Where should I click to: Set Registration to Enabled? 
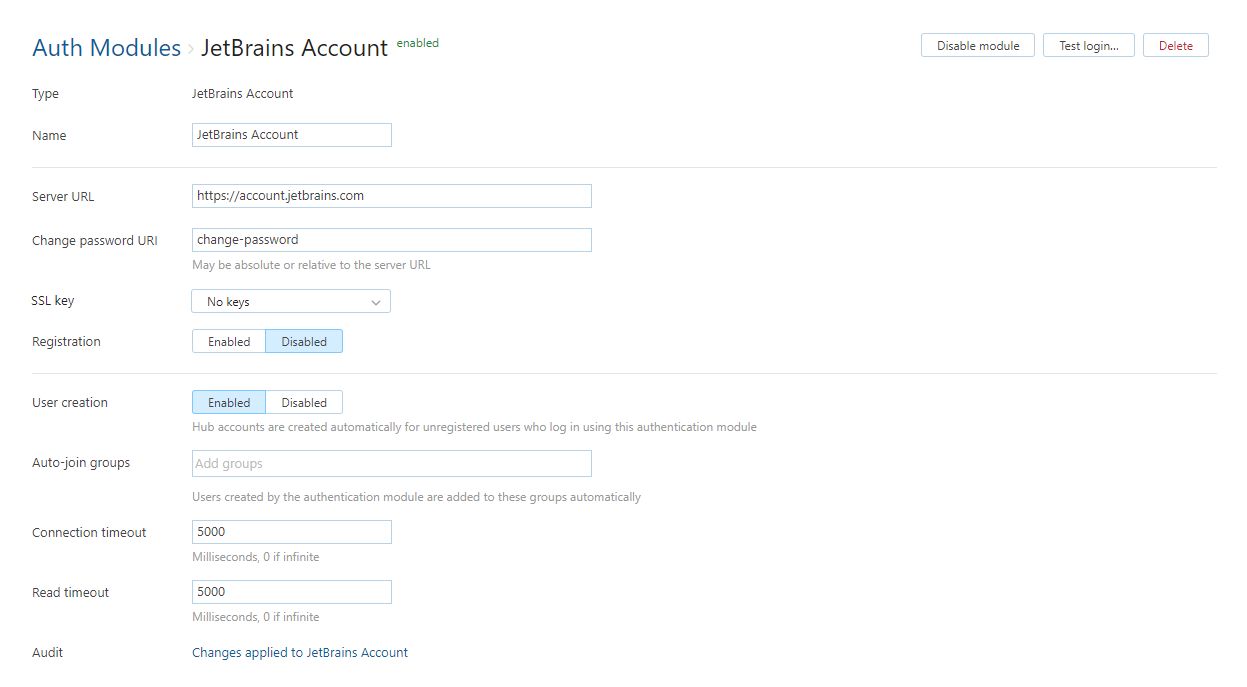click(229, 342)
